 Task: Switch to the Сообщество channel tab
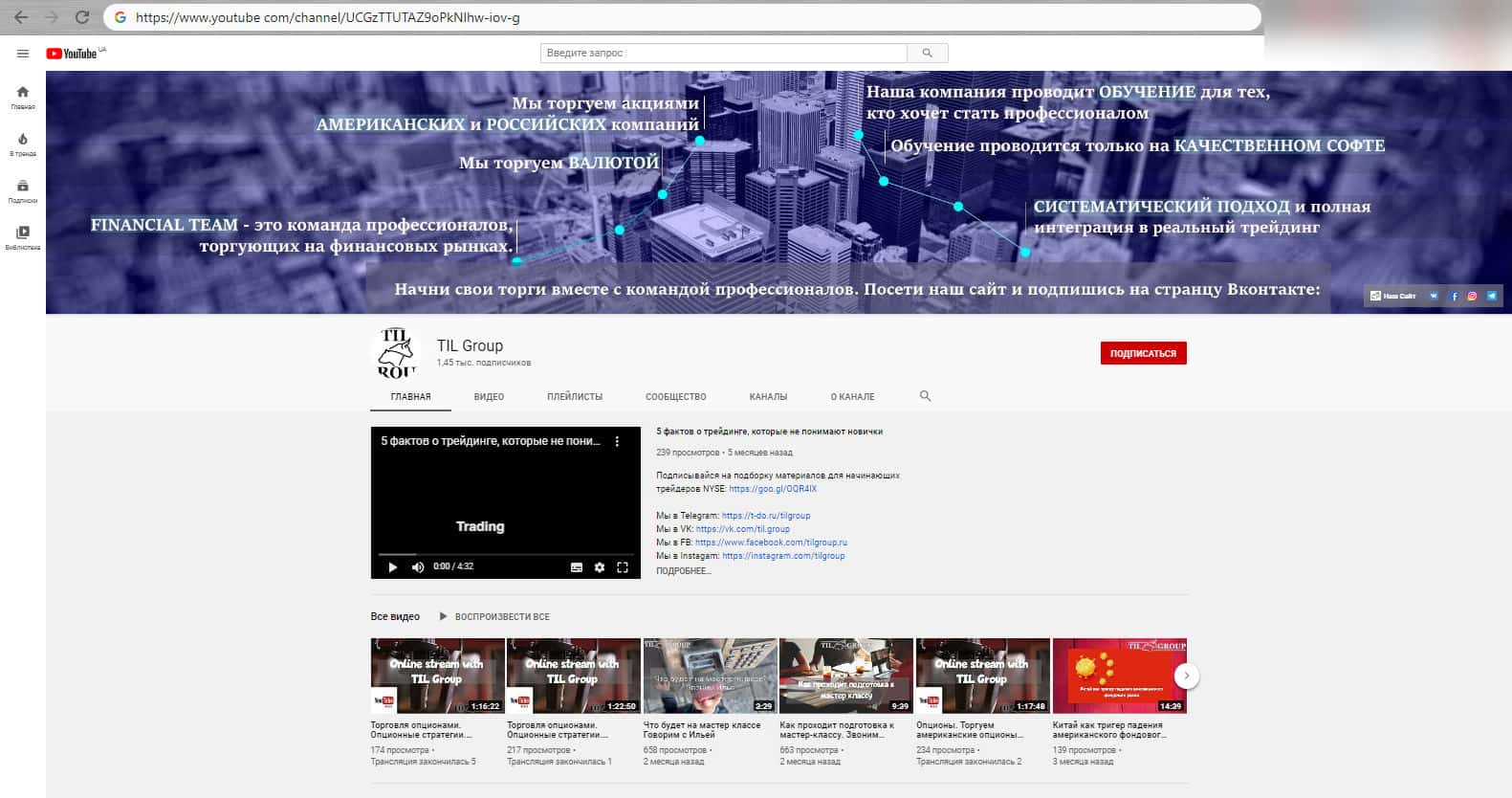tap(676, 397)
